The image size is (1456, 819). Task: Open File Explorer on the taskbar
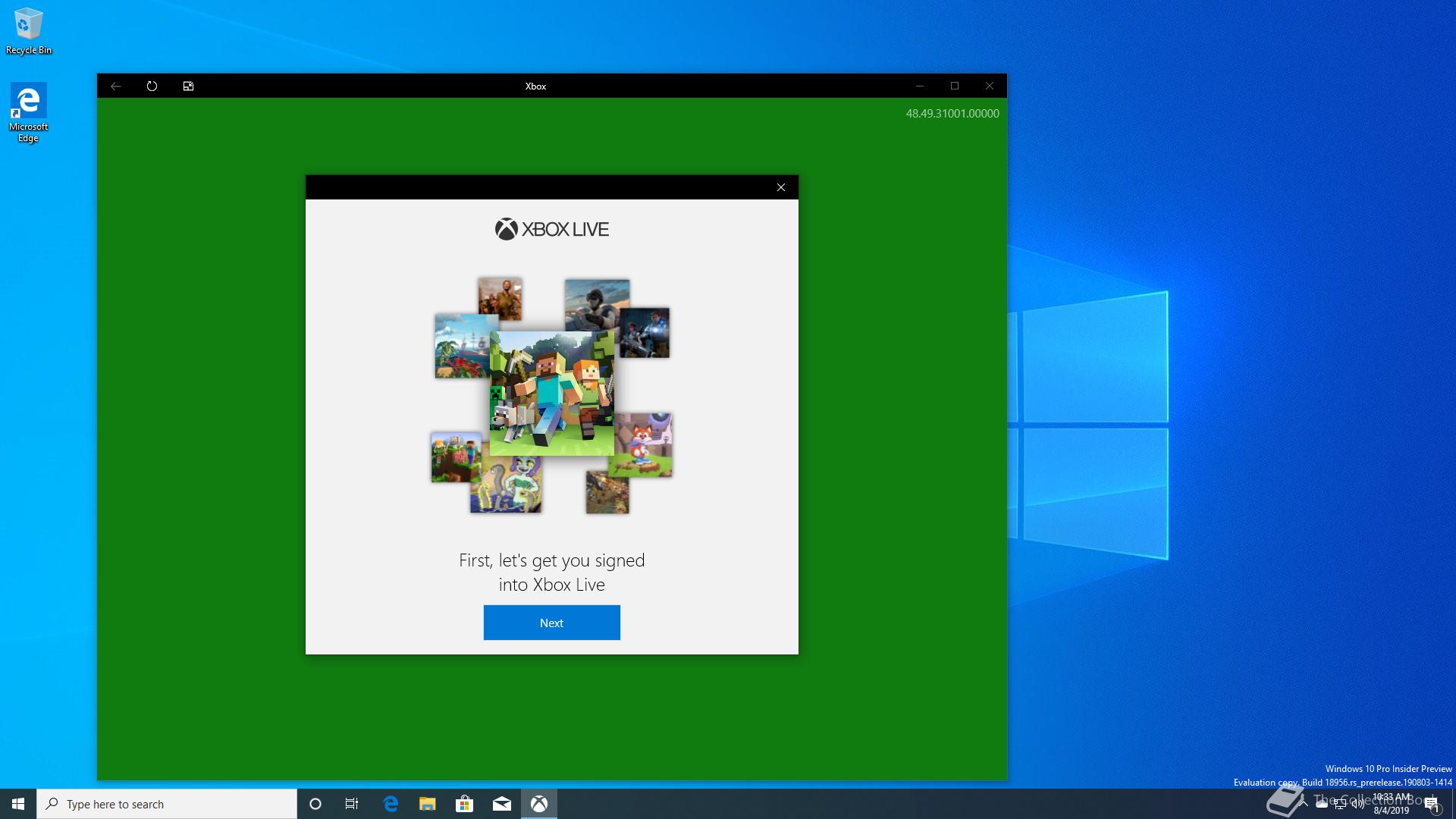[427, 804]
